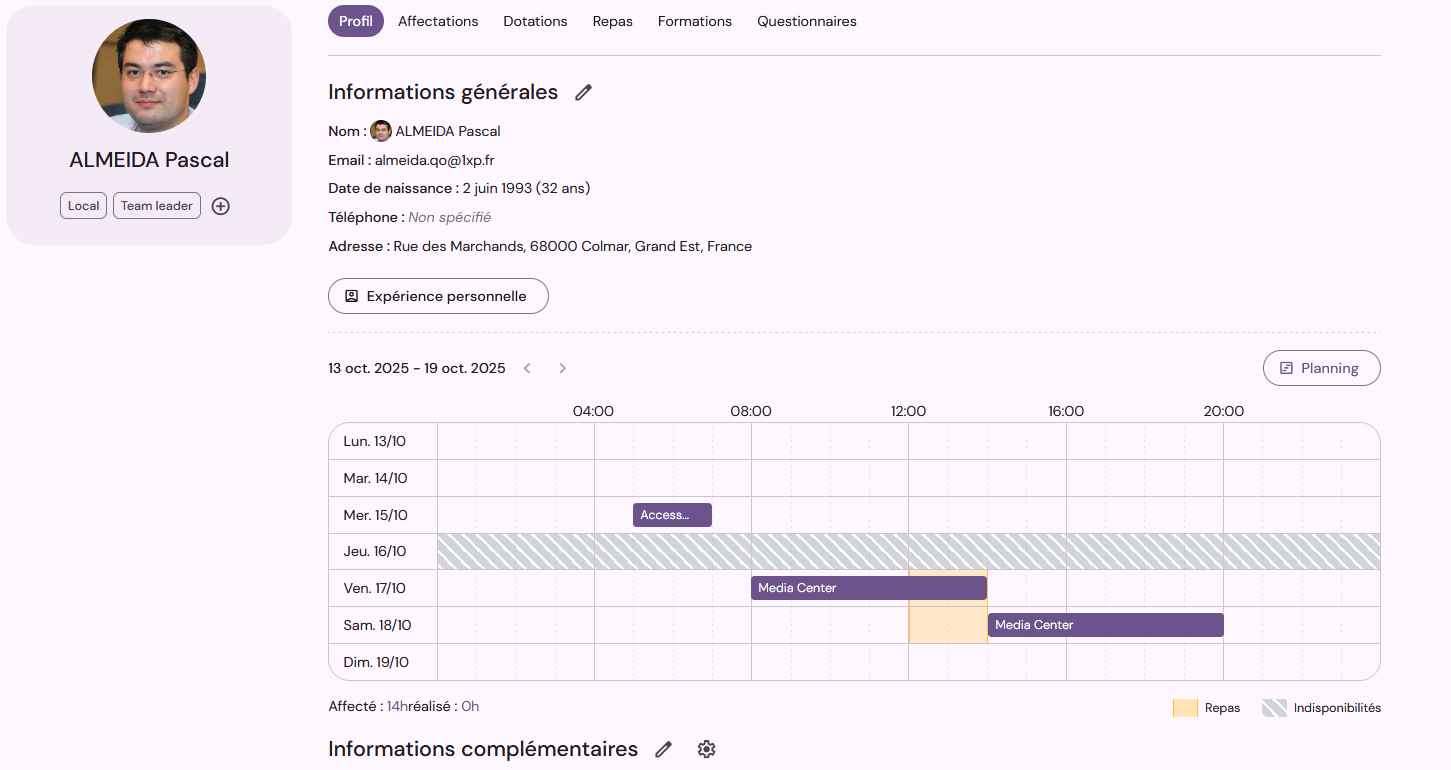Click the 08:00 time header
This screenshot has width=1451, height=770.
click(x=751, y=411)
